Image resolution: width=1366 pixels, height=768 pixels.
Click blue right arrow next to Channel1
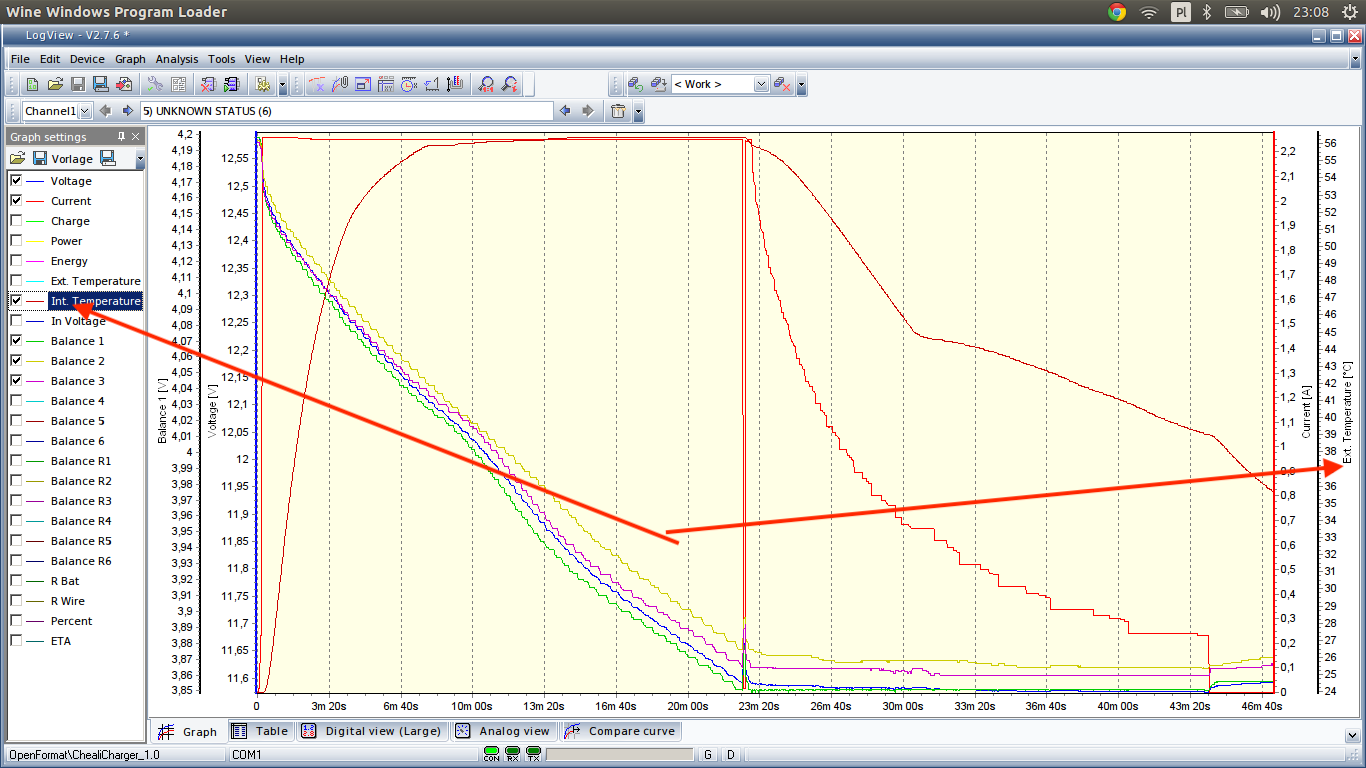pyautogui.click(x=127, y=111)
